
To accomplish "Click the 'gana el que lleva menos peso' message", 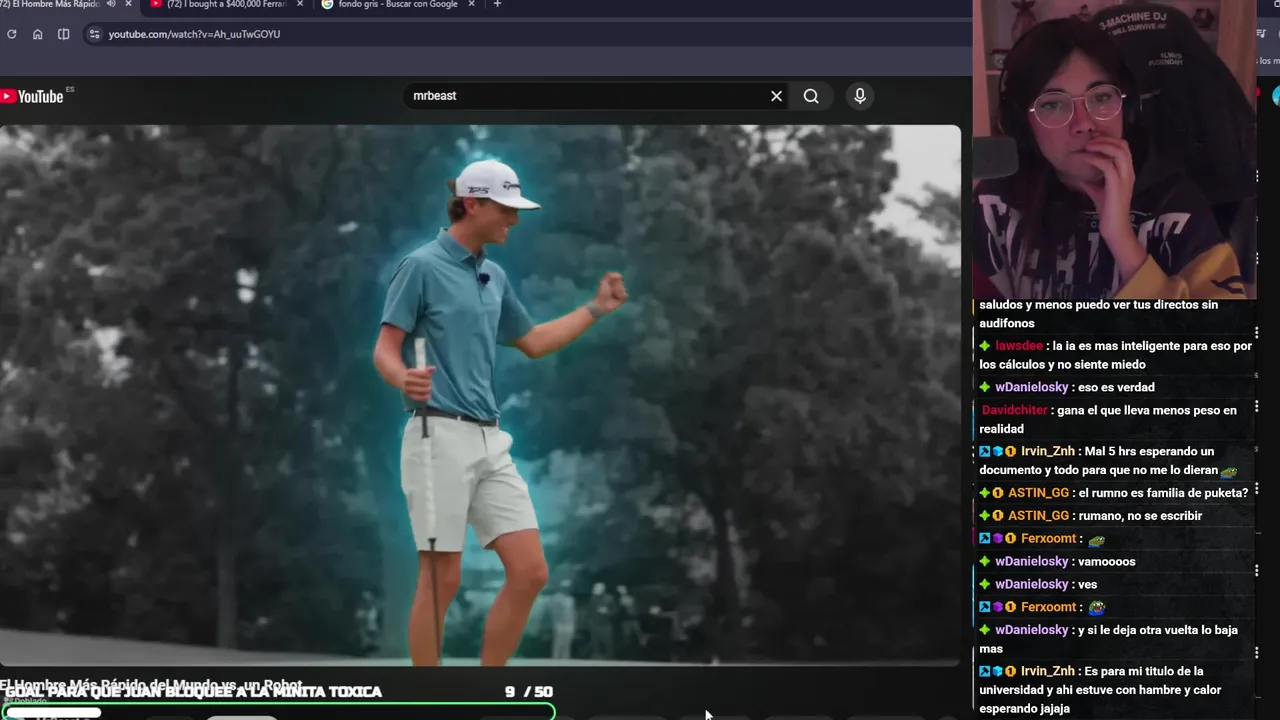I will click(1108, 419).
